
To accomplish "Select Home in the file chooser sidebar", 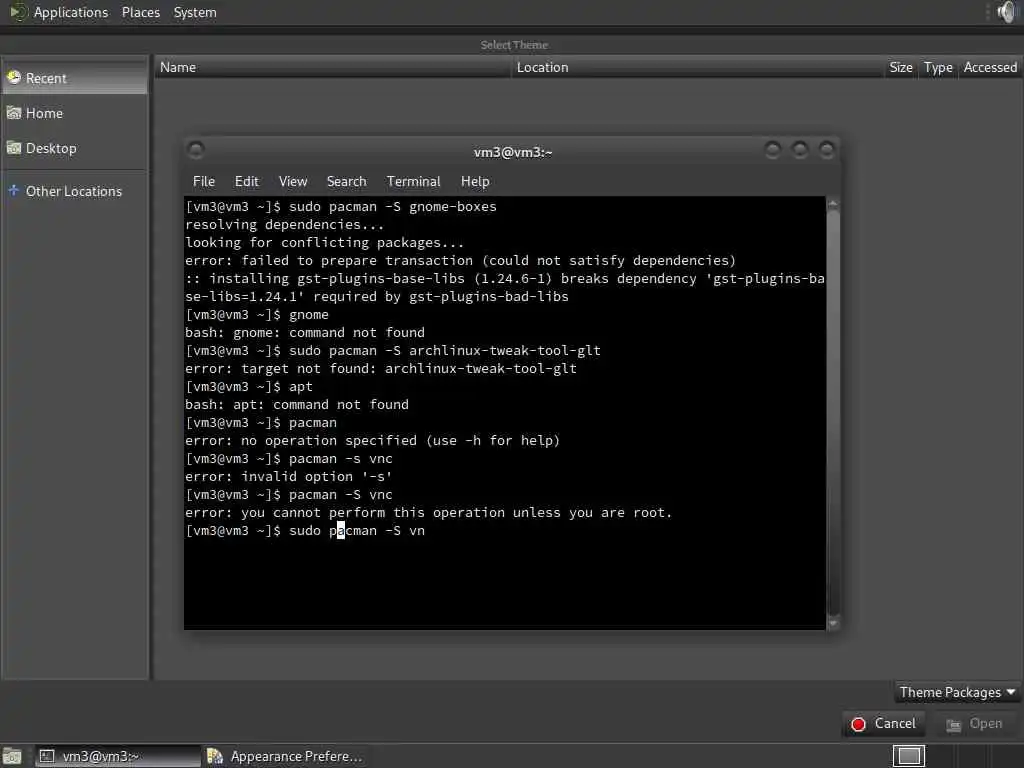I will coord(74,114).
